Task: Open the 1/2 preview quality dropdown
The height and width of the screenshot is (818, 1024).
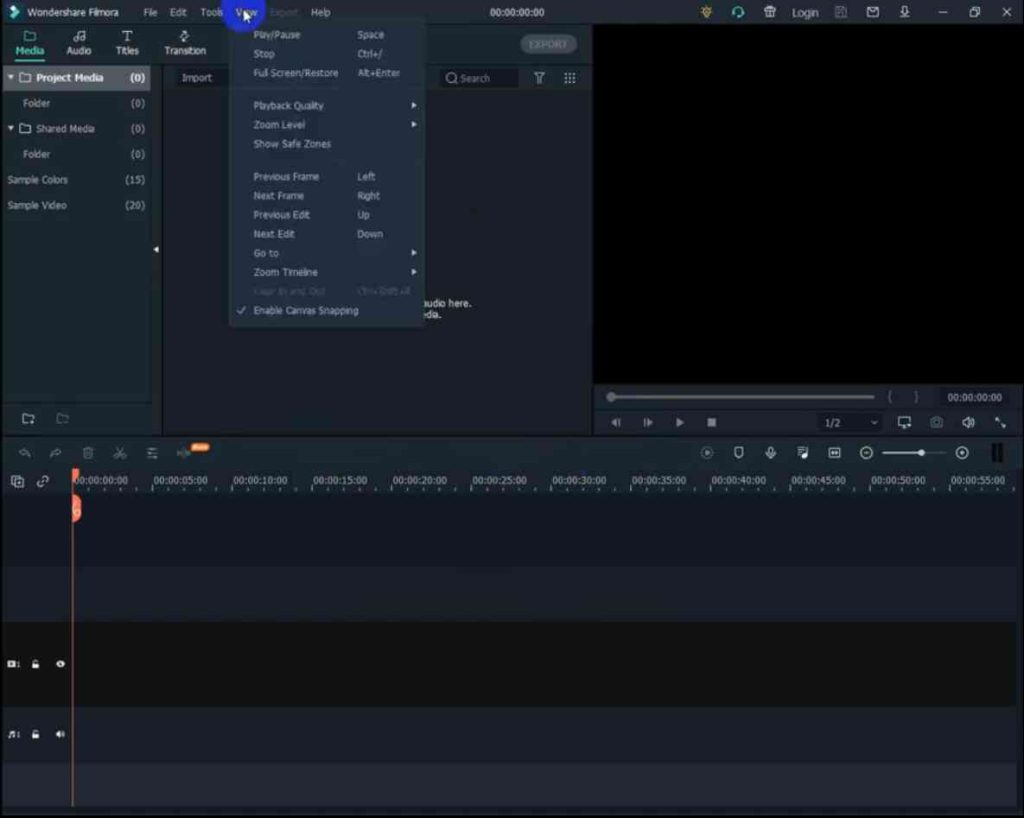Action: point(850,423)
